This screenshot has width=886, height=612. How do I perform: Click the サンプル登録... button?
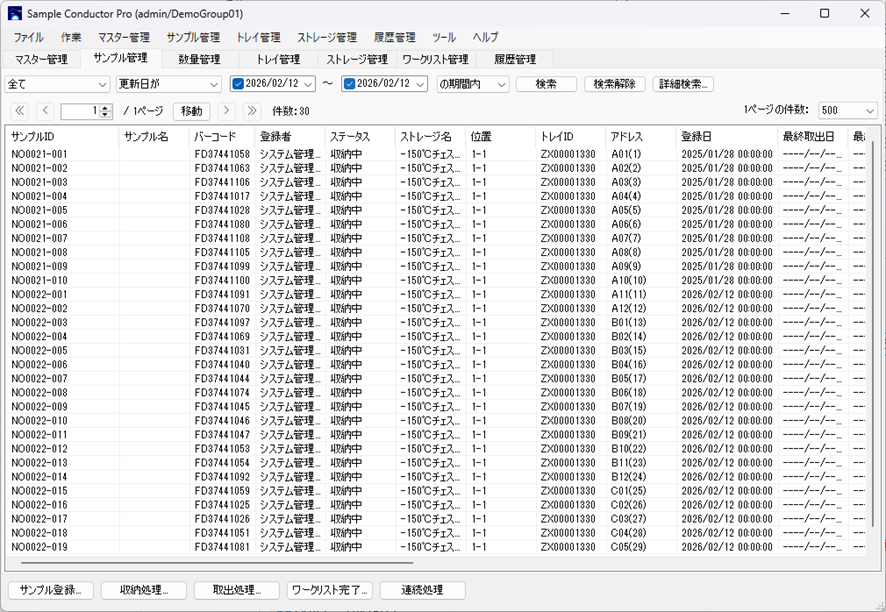point(51,590)
